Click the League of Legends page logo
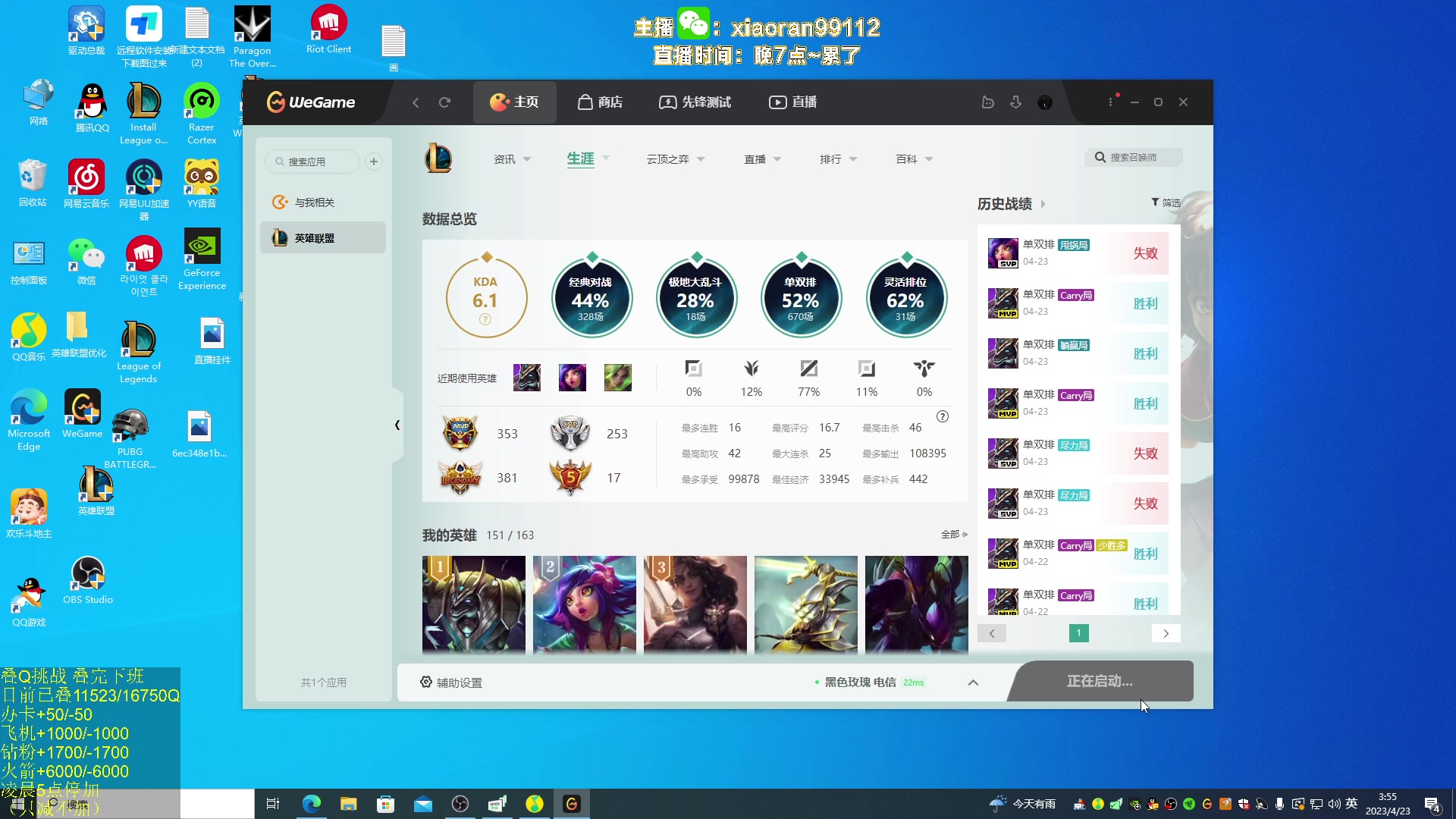The image size is (1456, 819). (x=438, y=158)
